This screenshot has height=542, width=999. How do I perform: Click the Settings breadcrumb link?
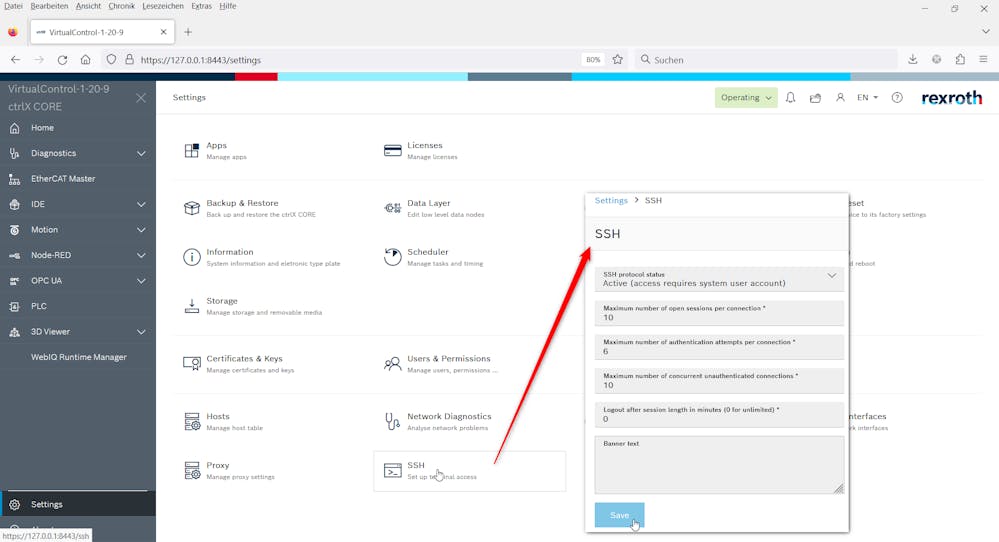pos(611,200)
